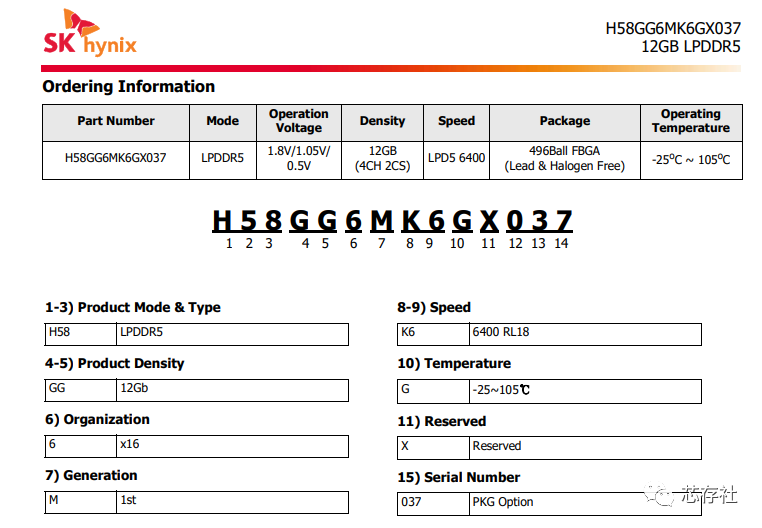
Task: Select the 'PKG Option' value cell
Action: click(x=585, y=504)
